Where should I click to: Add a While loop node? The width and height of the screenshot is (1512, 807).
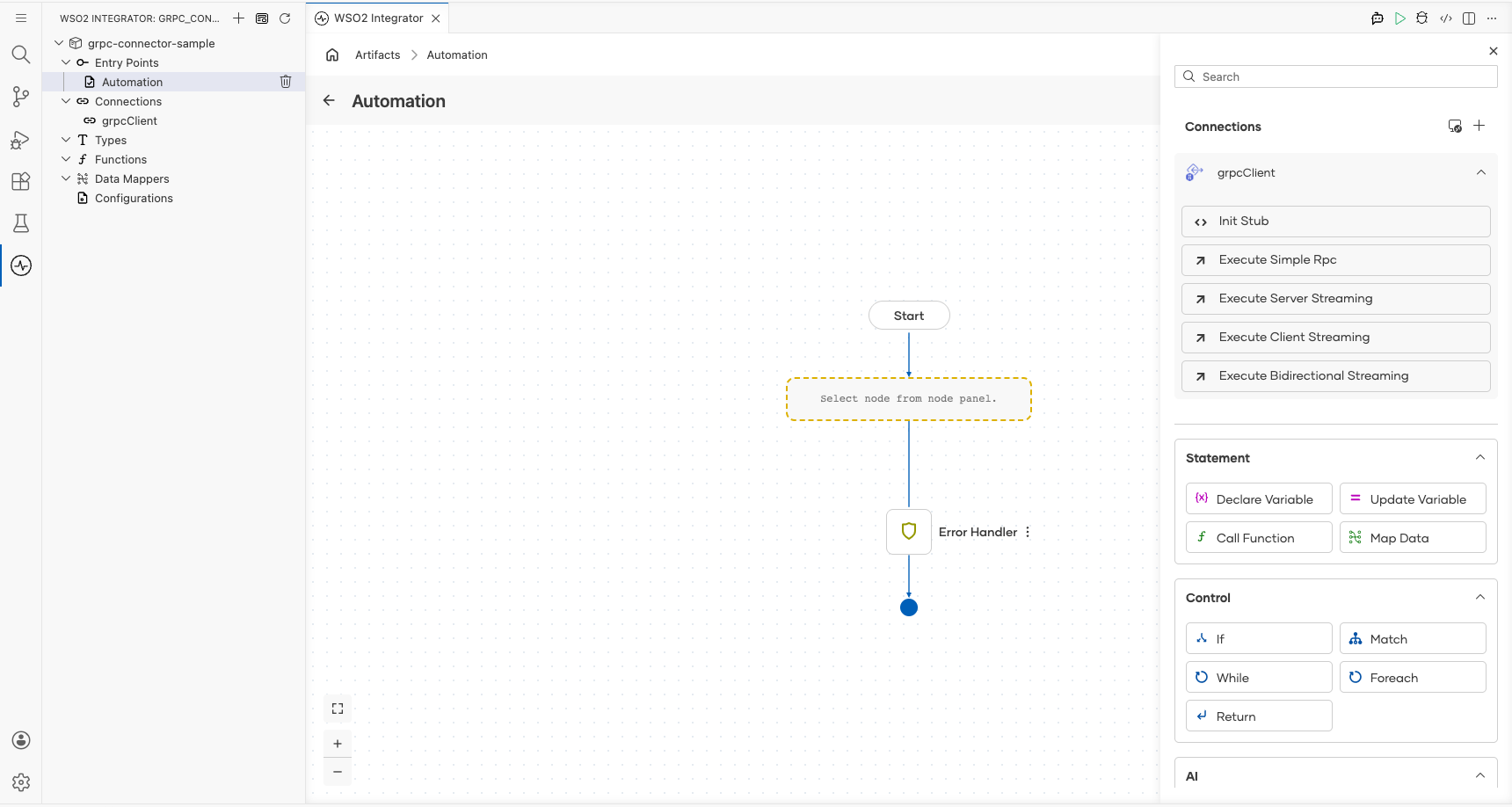coord(1259,677)
